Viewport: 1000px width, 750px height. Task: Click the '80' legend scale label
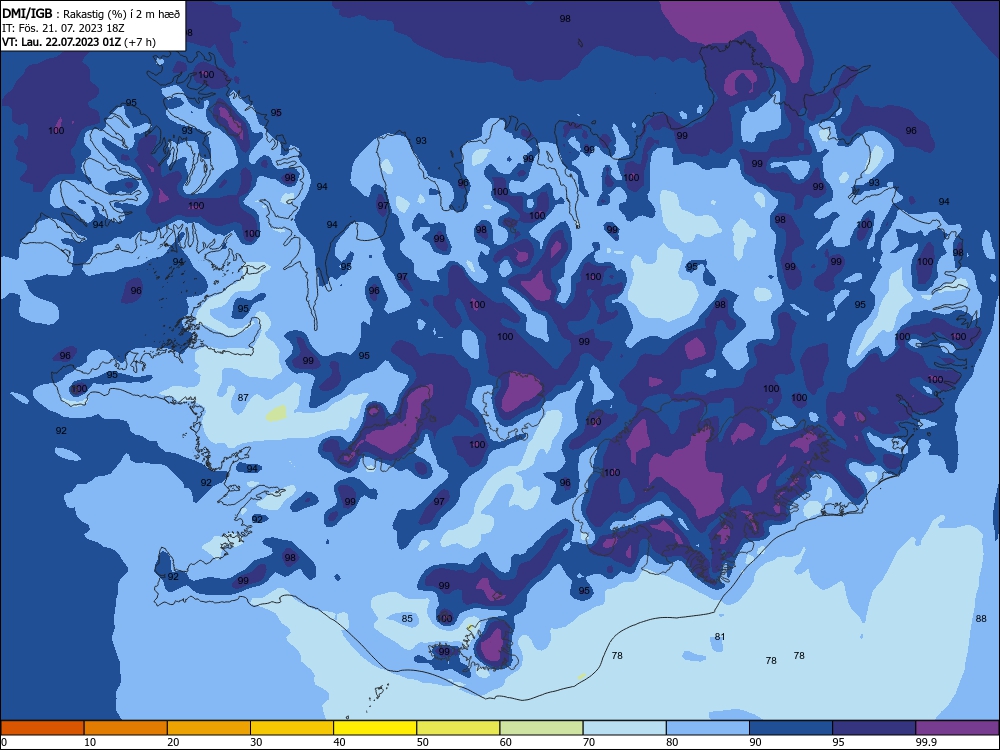pos(672,742)
